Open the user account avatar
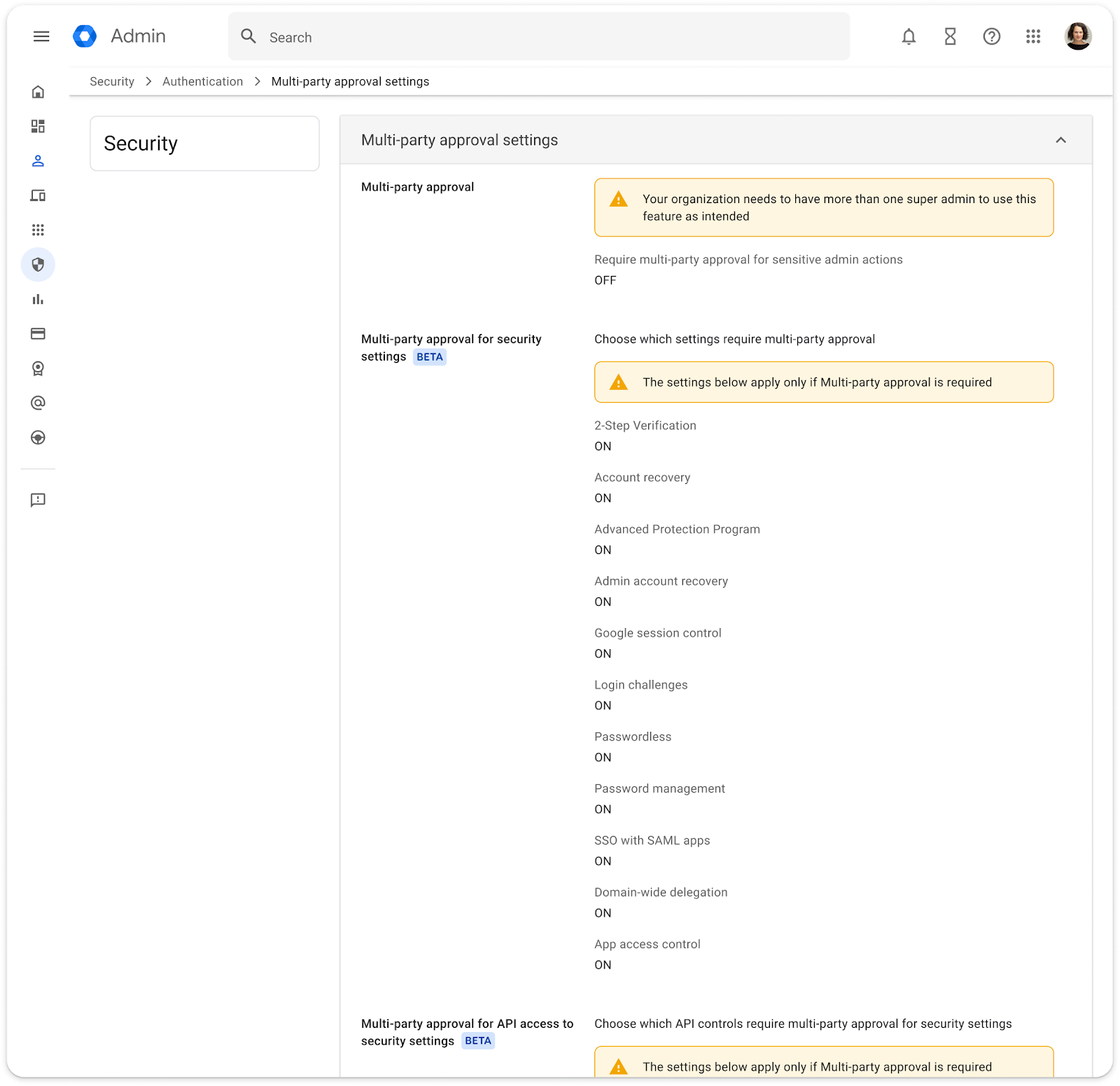Image resolution: width=1120 pixels, height=1086 pixels. [1078, 36]
